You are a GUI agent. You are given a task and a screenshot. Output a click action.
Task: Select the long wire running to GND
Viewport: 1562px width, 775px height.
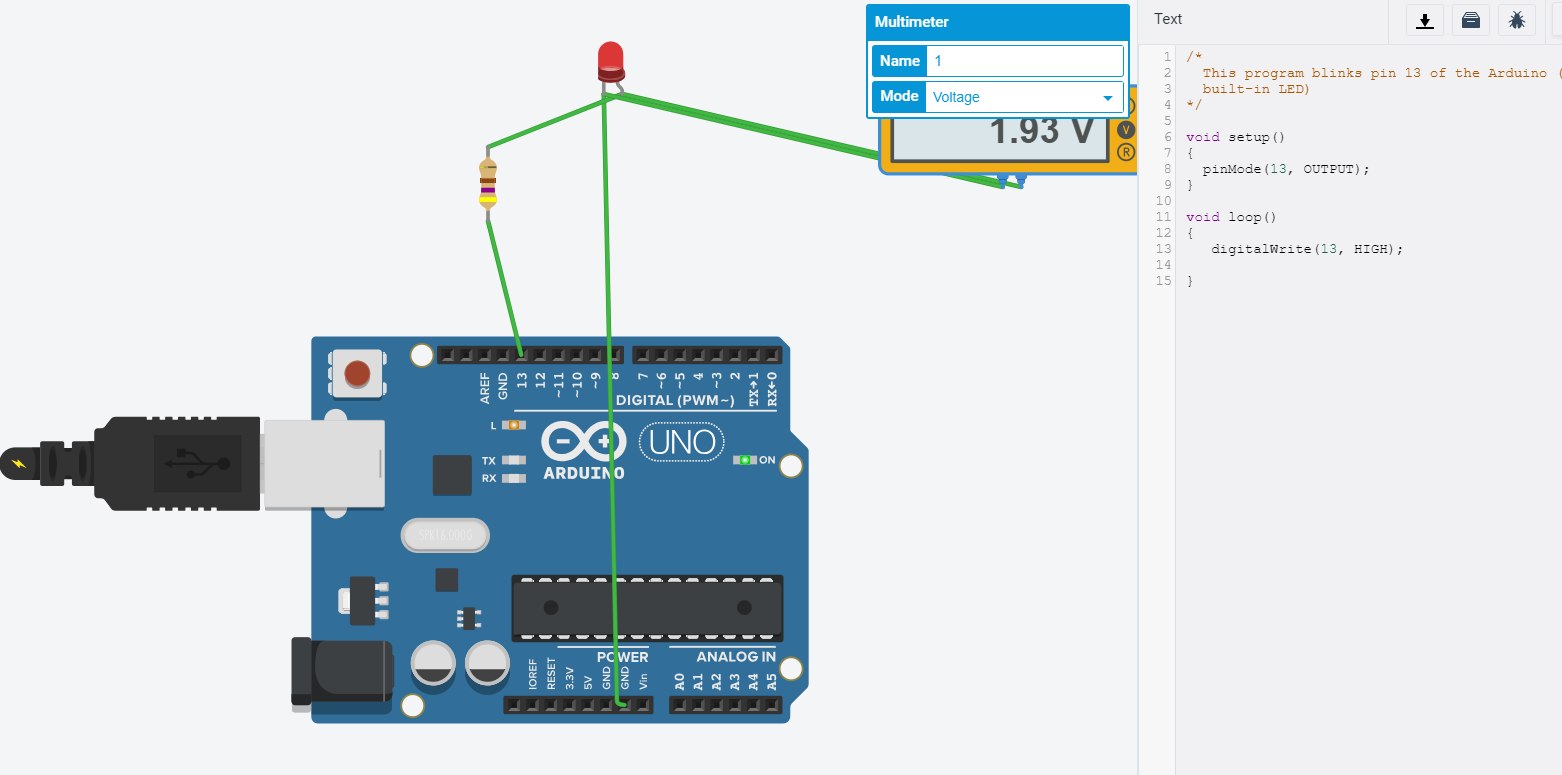click(613, 400)
